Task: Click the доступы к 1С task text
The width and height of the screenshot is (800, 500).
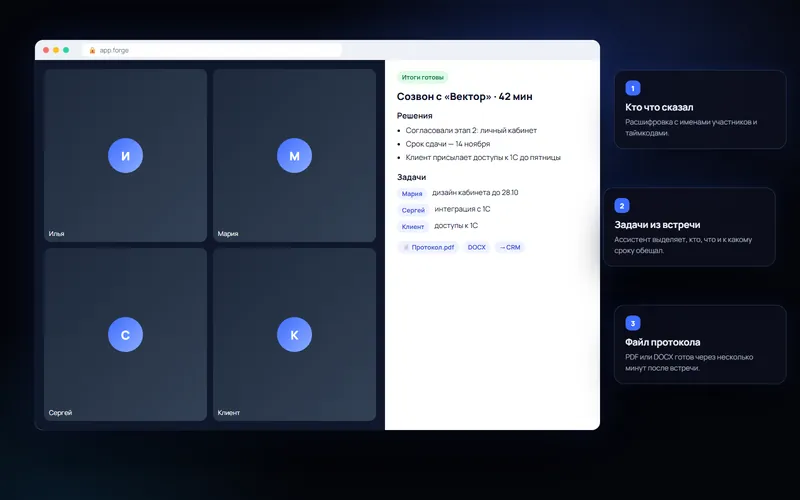Action: [x=456, y=226]
